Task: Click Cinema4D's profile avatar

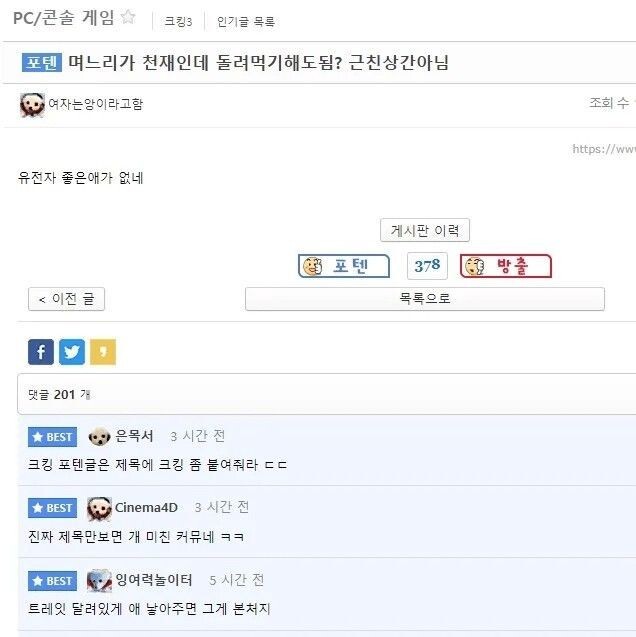Action: (99, 508)
